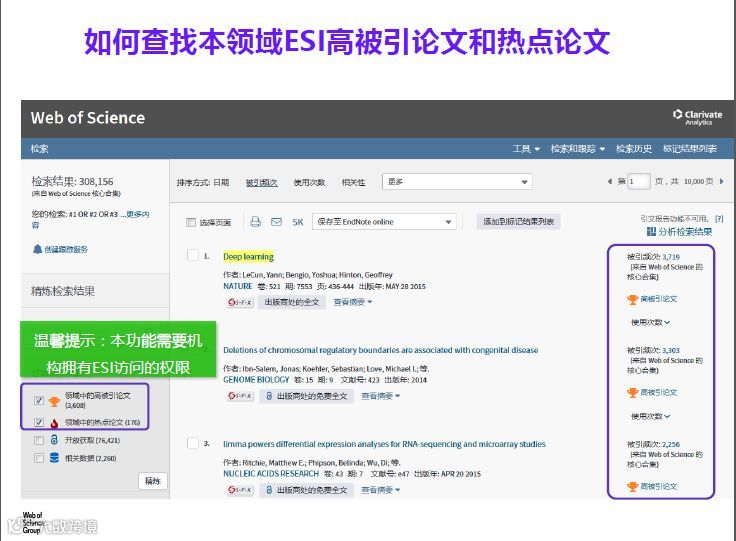
Task: Sort results by date
Action: point(221,183)
